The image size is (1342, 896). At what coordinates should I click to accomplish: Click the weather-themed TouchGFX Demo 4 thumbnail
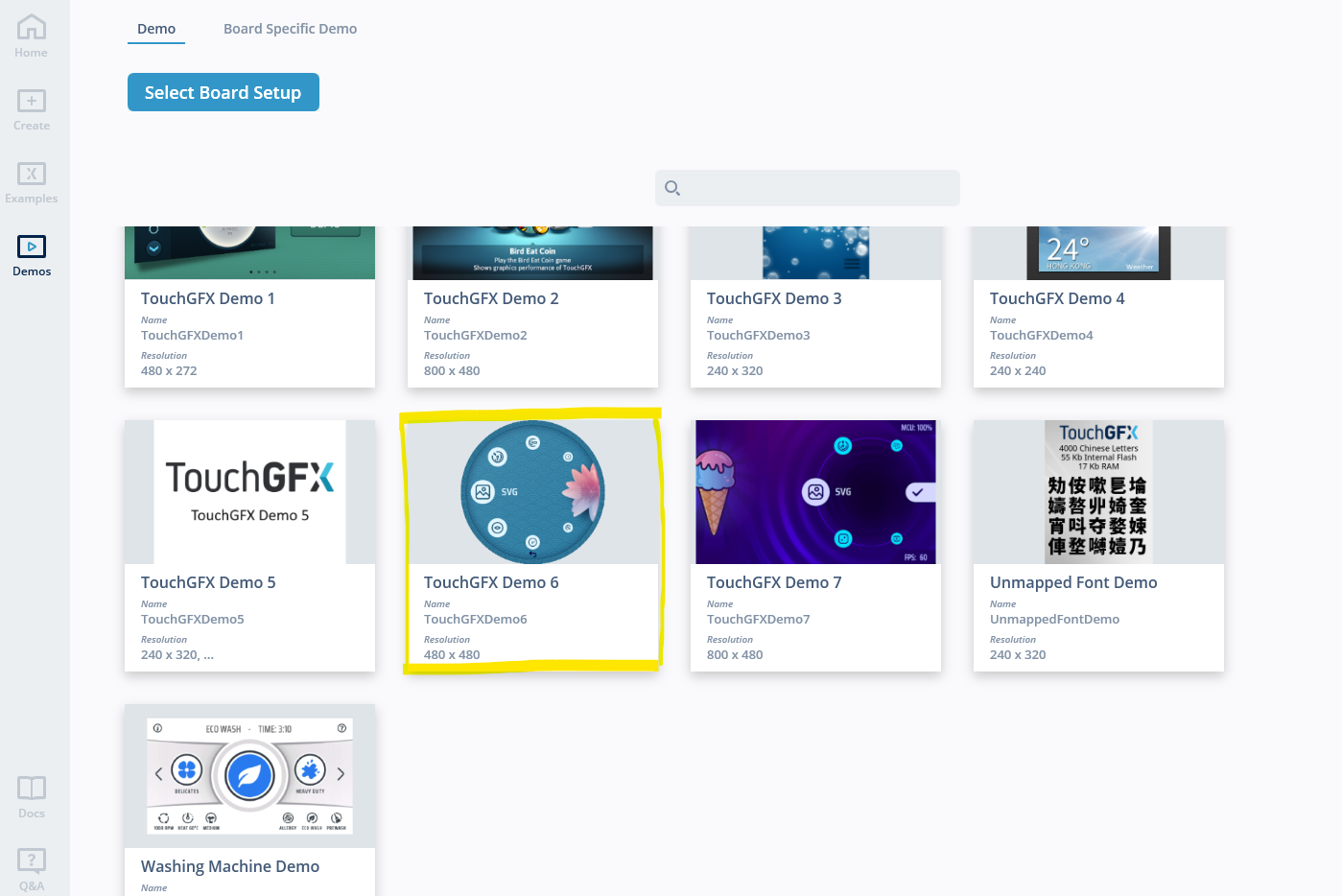1098,249
